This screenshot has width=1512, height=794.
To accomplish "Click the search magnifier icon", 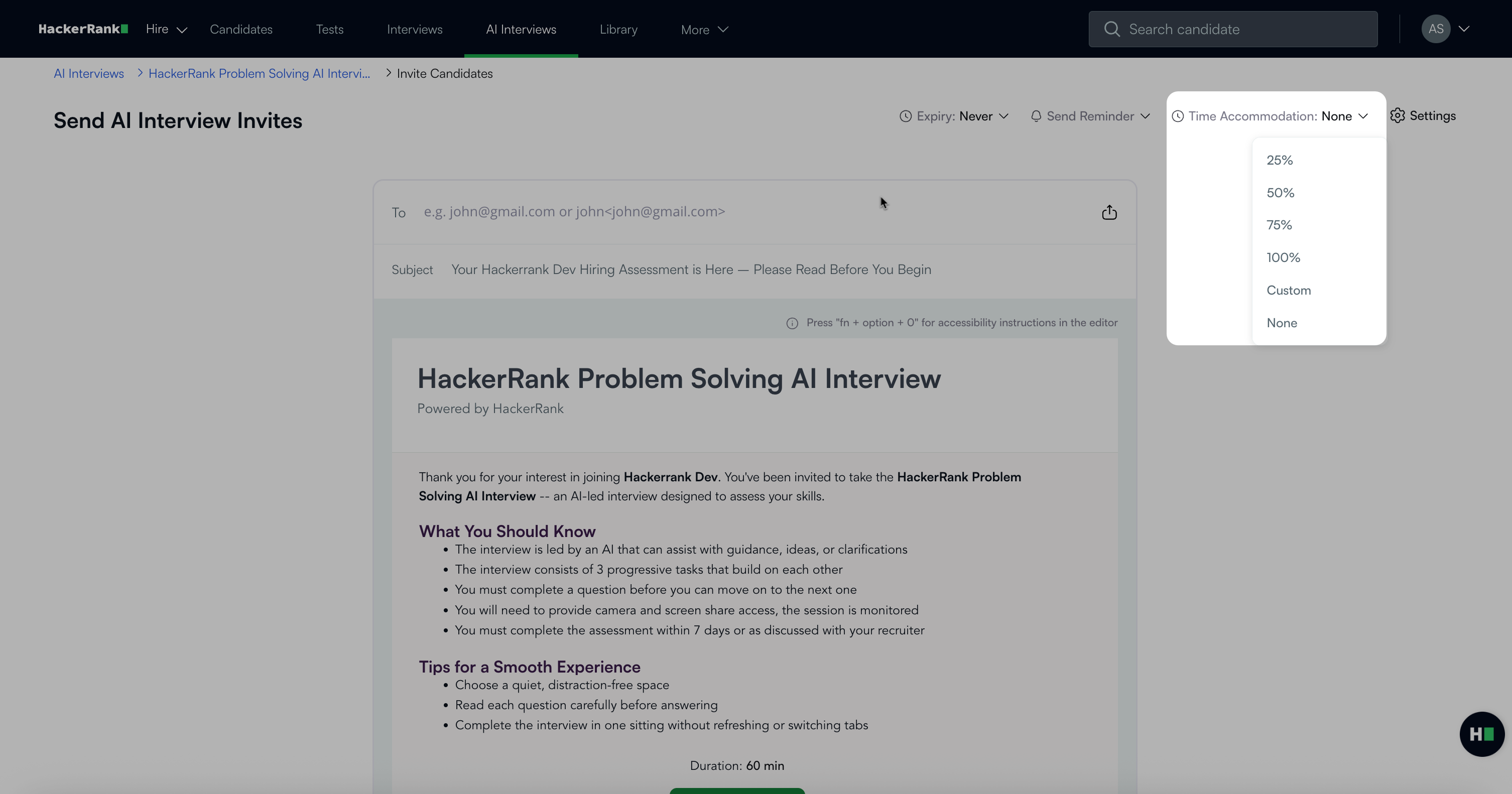I will 1112,29.
